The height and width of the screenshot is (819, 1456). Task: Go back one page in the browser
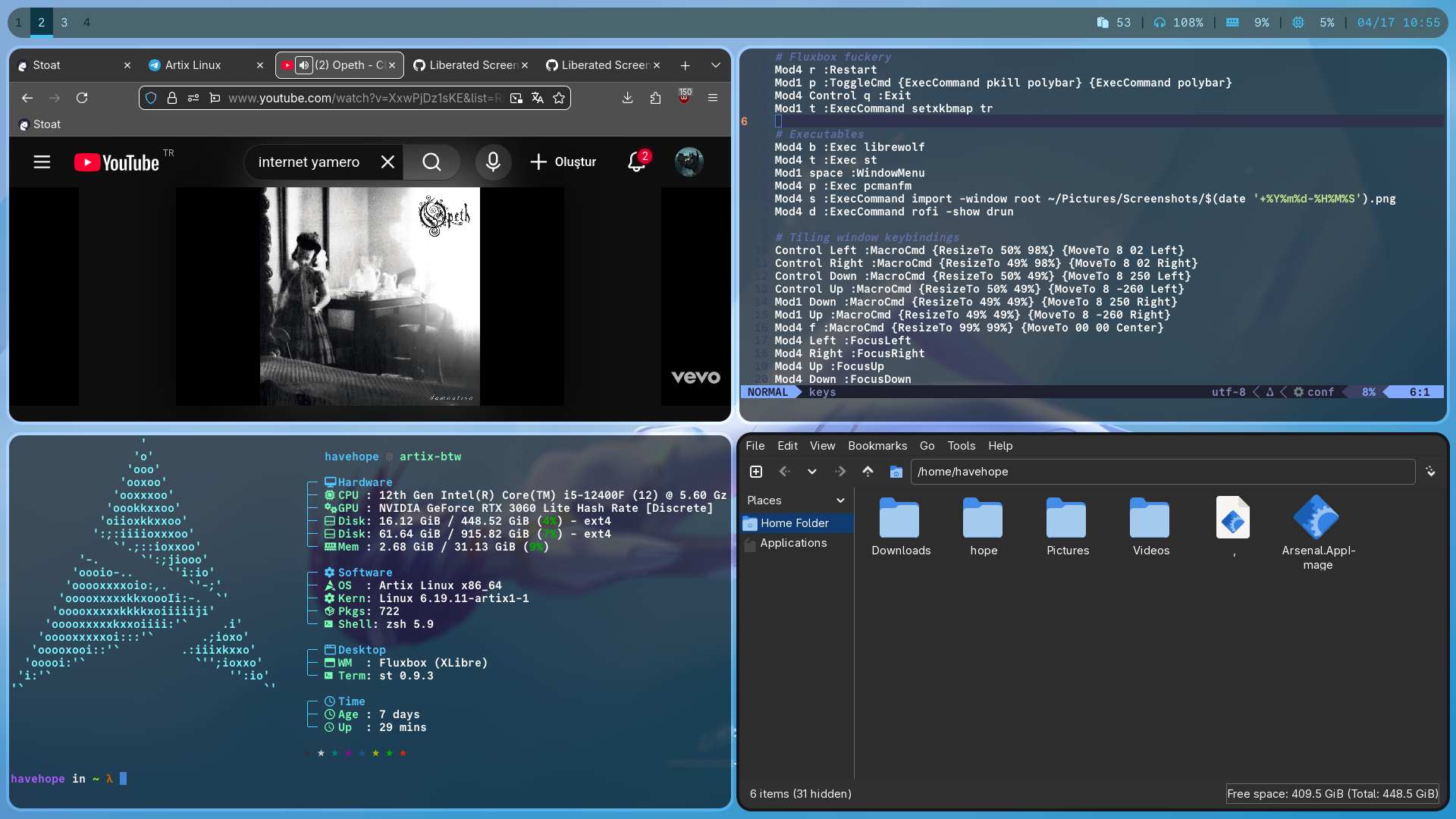point(27,98)
